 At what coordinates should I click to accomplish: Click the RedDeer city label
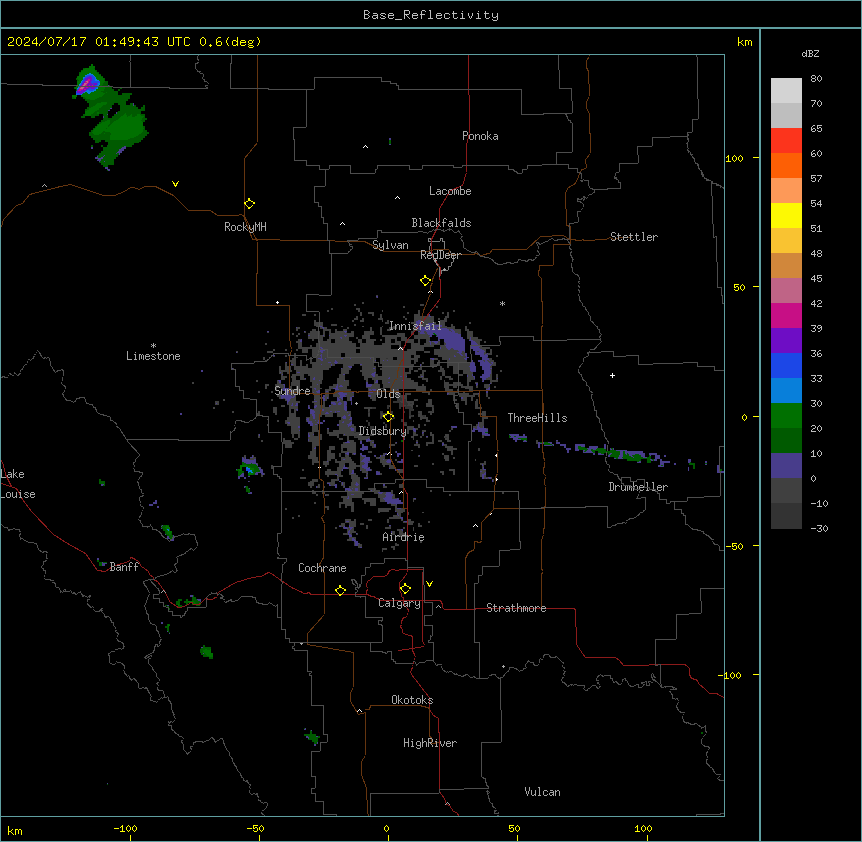pyautogui.click(x=440, y=255)
